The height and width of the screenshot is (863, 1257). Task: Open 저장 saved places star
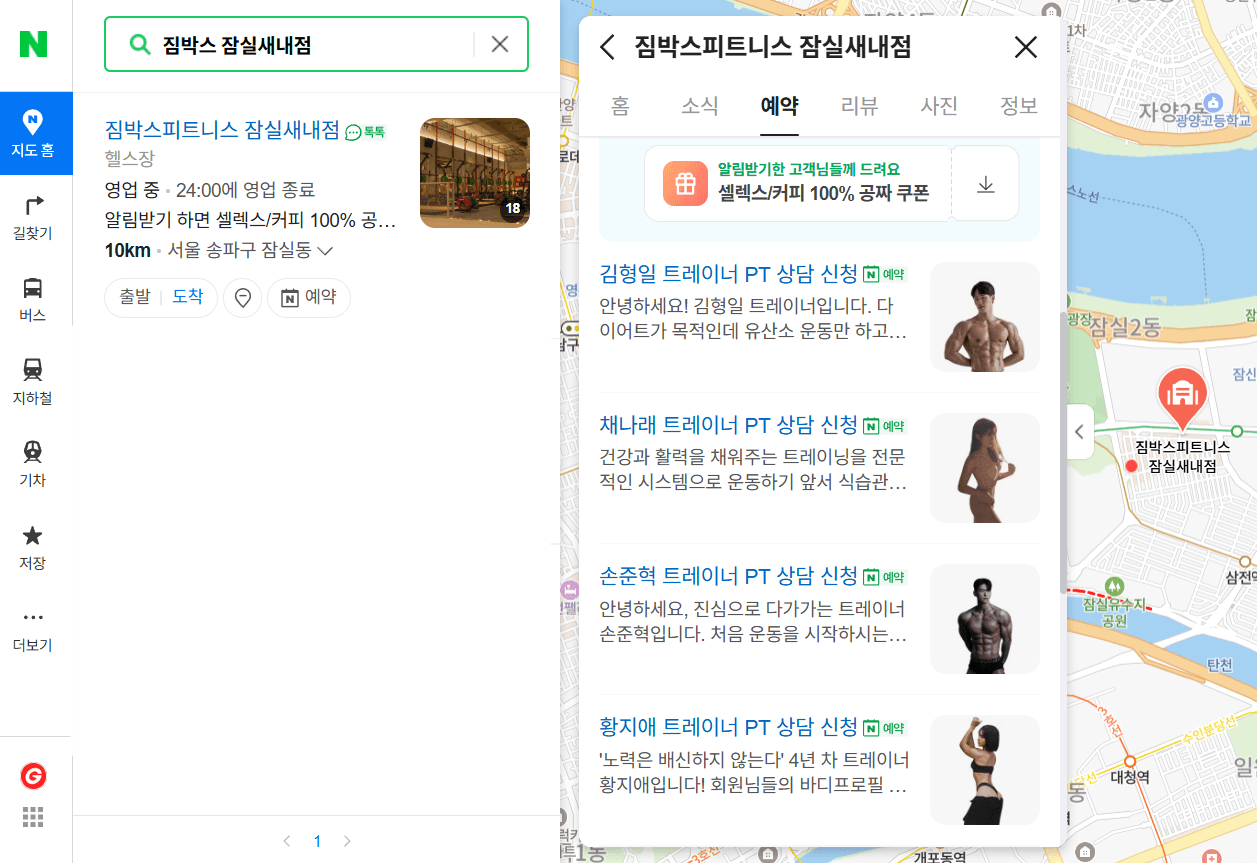[33, 547]
